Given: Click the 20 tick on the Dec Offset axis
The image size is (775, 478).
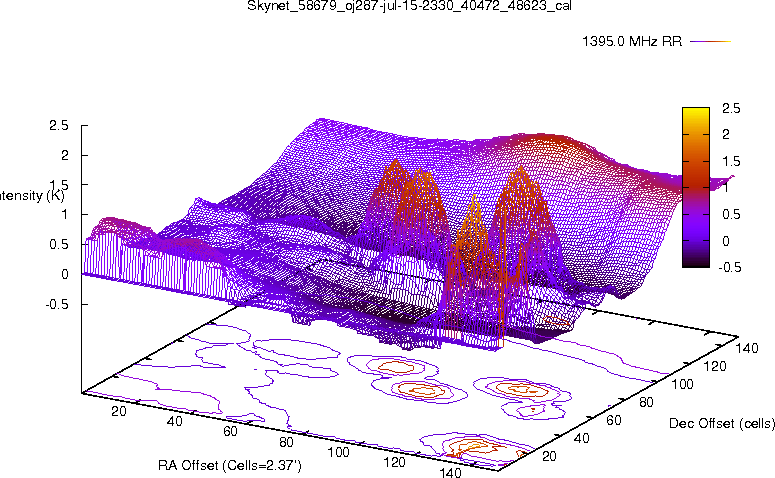Looking at the screenshot, I should pyautogui.click(x=549, y=456).
